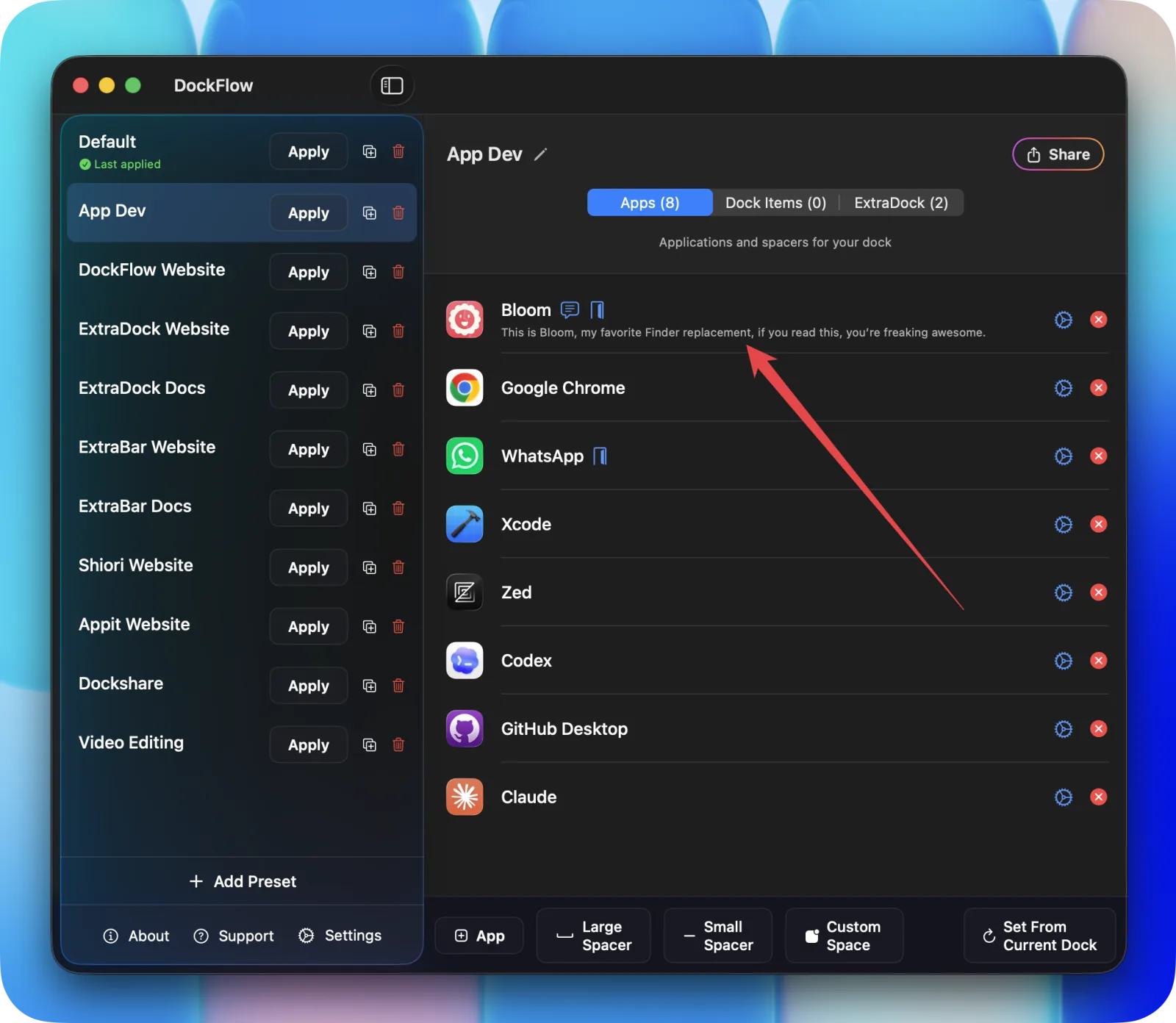This screenshot has height=1023, width=1176.
Task: Click the door icon next to WhatsApp
Action: tap(600, 456)
